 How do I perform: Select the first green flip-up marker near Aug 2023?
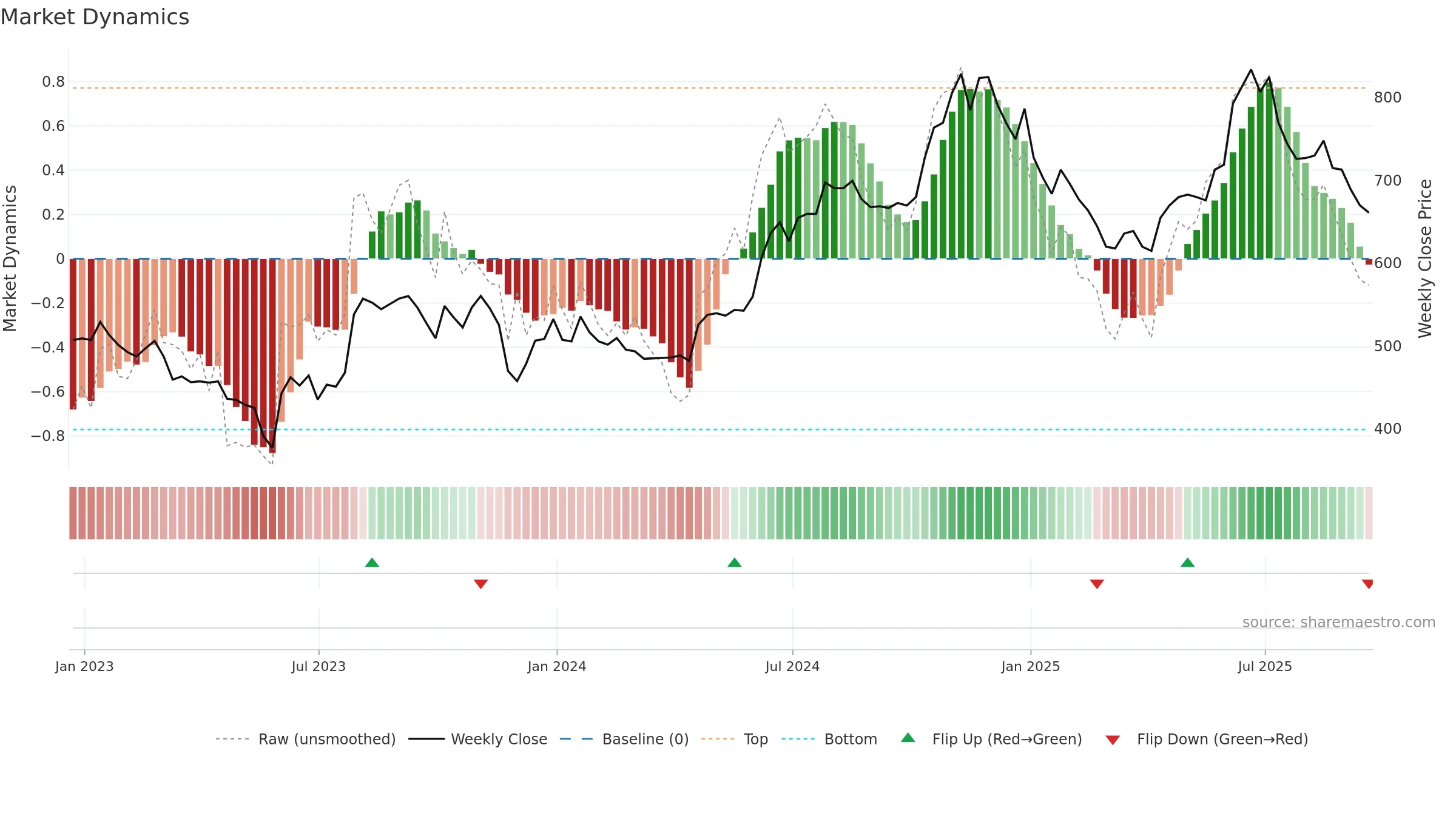click(372, 562)
